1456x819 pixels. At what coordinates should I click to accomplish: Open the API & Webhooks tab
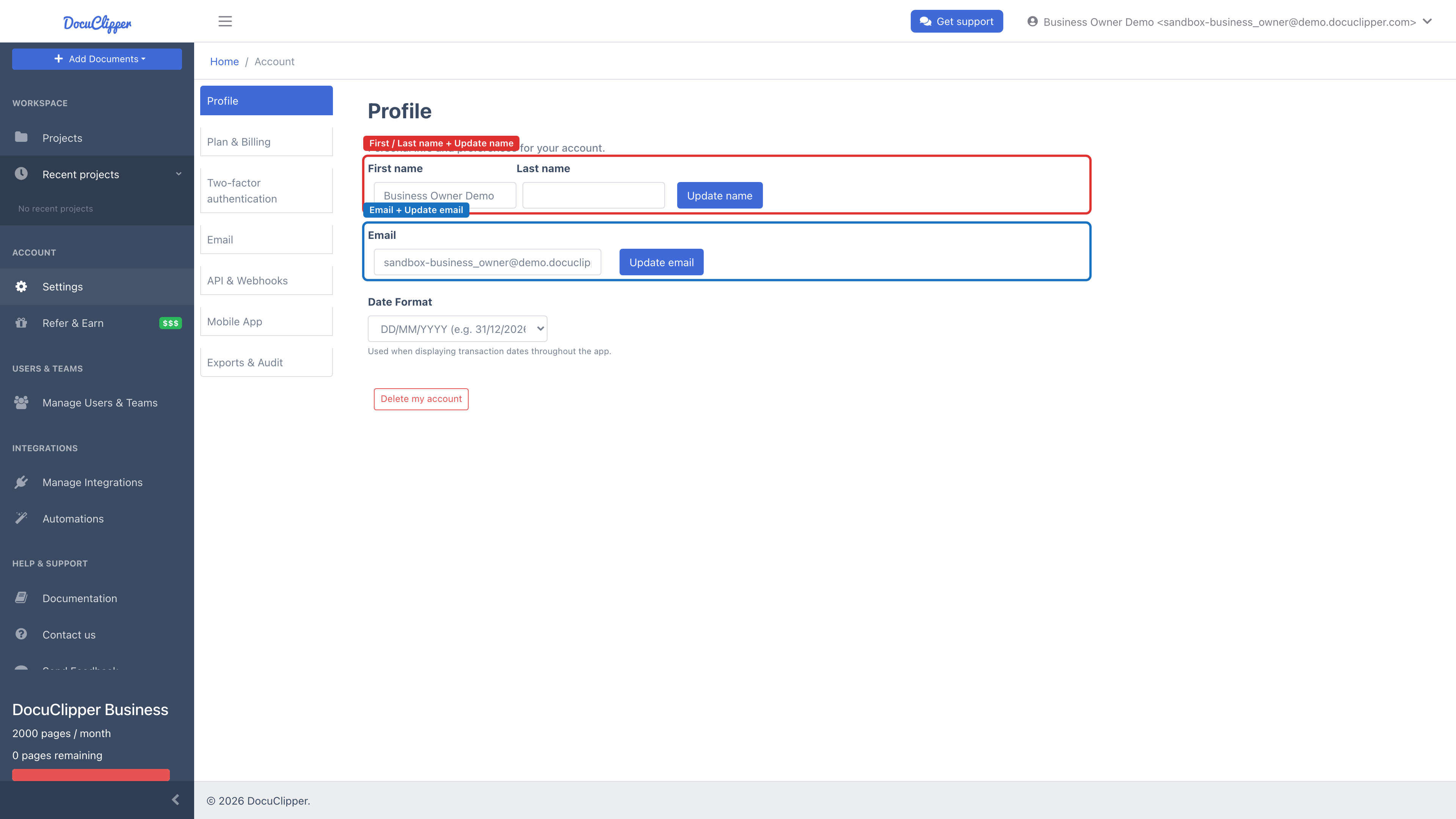click(x=266, y=280)
